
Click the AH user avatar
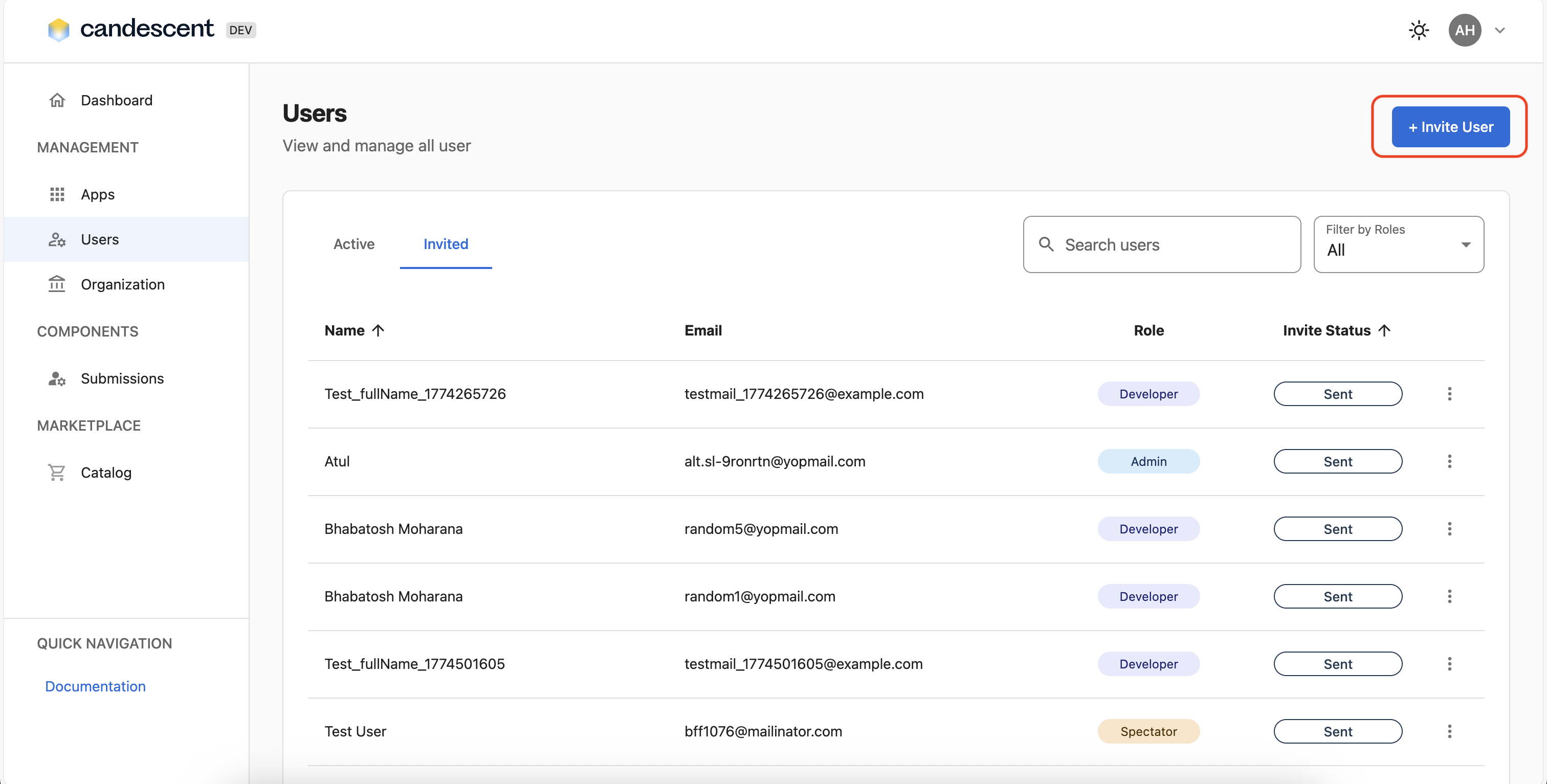click(x=1464, y=30)
